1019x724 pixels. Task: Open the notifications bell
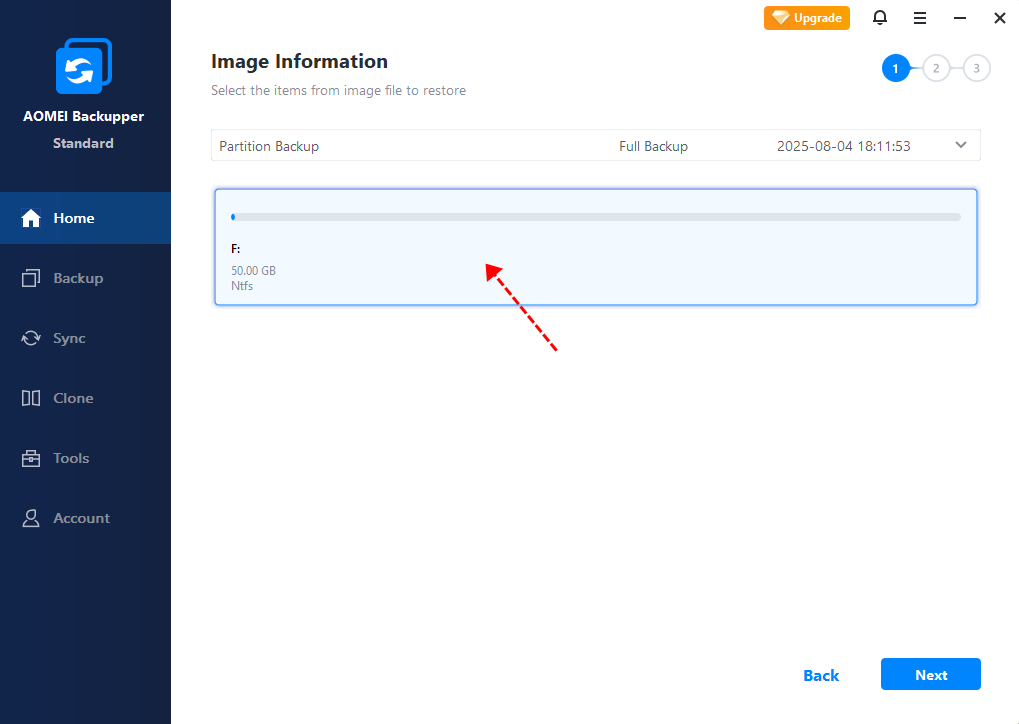(x=880, y=18)
